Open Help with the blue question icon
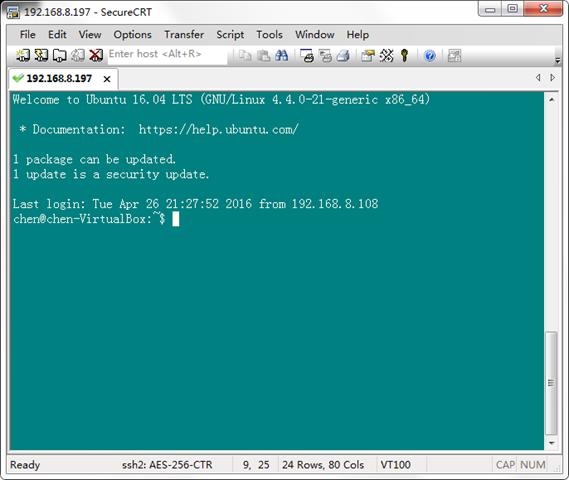Viewport: 569px width, 480px height. (430, 56)
